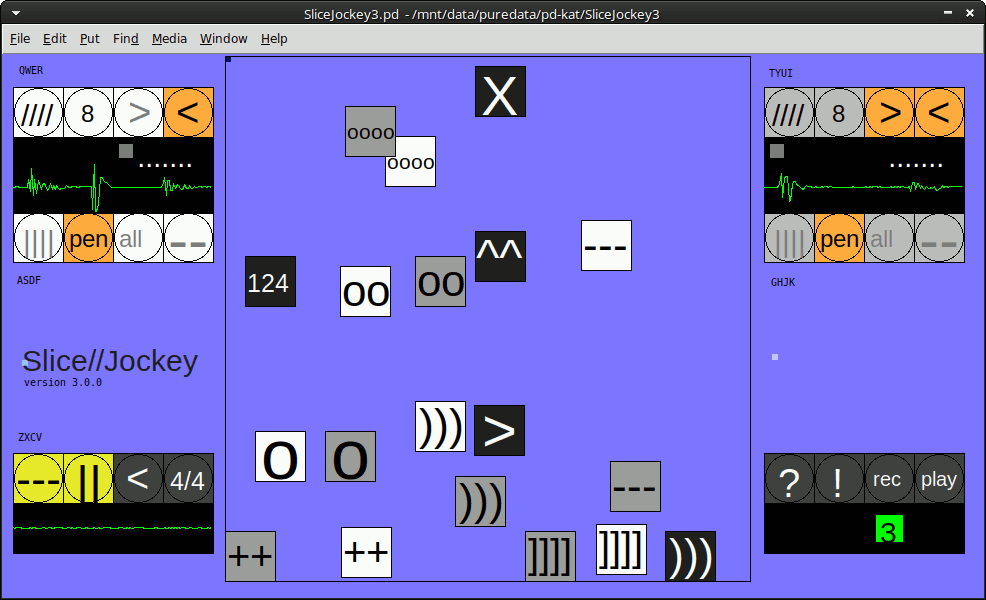The width and height of the screenshot is (986, 600).
Task: Click the gray ++ tile in the corner
Action: click(x=250, y=556)
